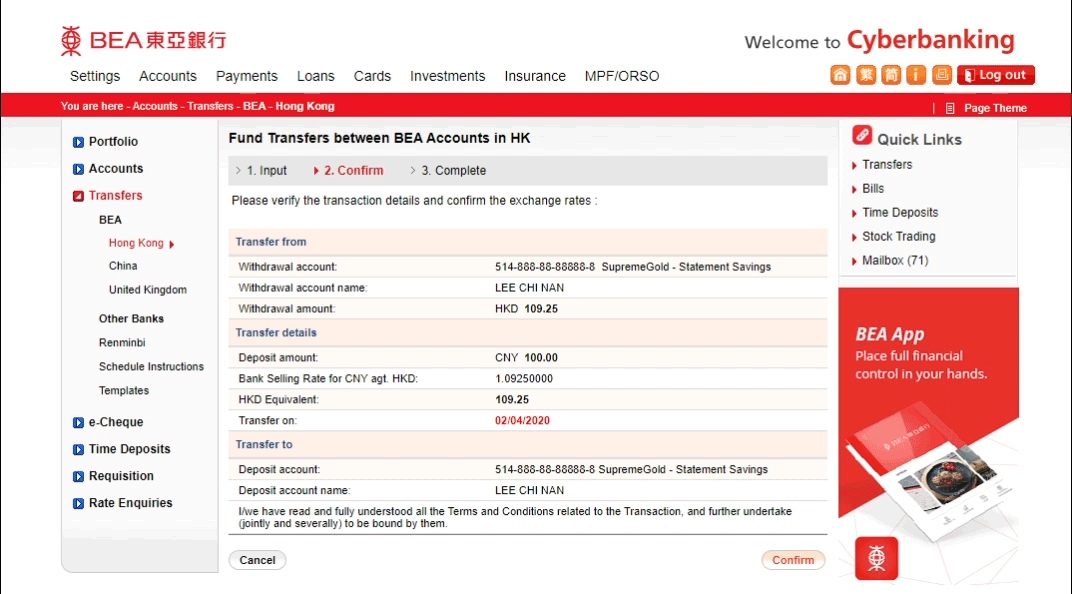Open the Page Theme option
Viewport: 1072px width, 594px height.
[995, 108]
